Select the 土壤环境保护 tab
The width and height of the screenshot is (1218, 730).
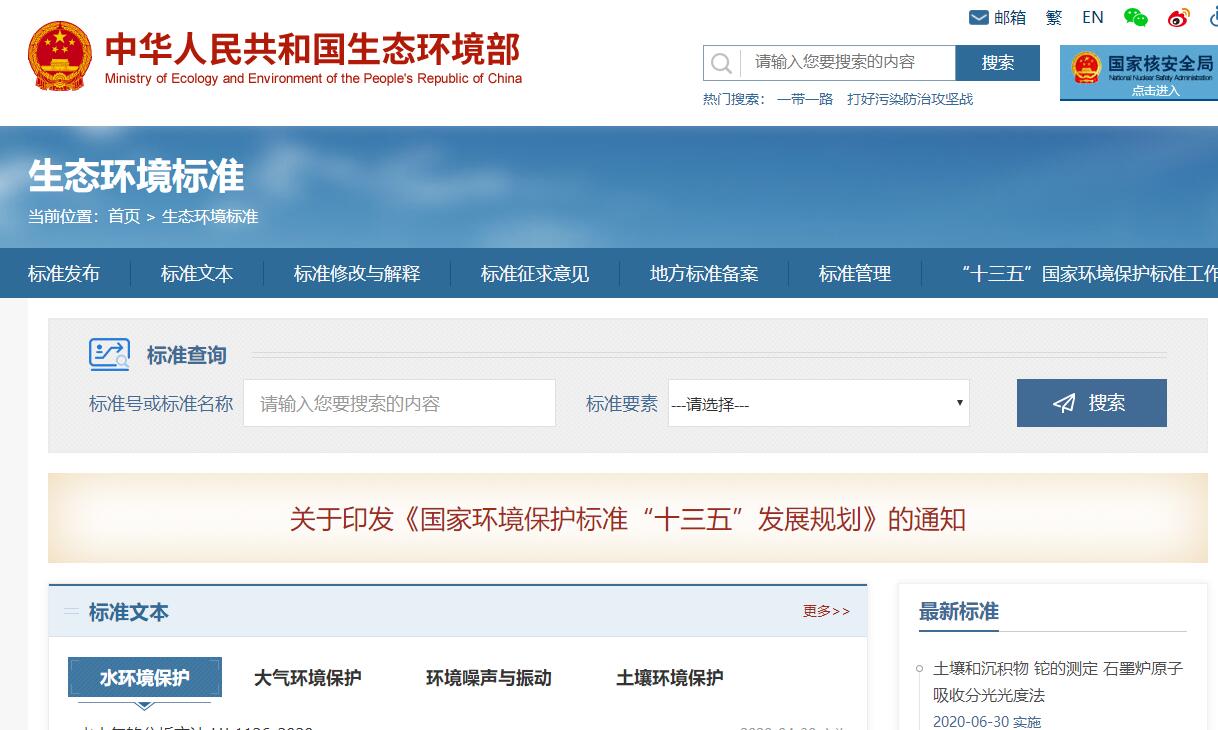[x=670, y=677]
